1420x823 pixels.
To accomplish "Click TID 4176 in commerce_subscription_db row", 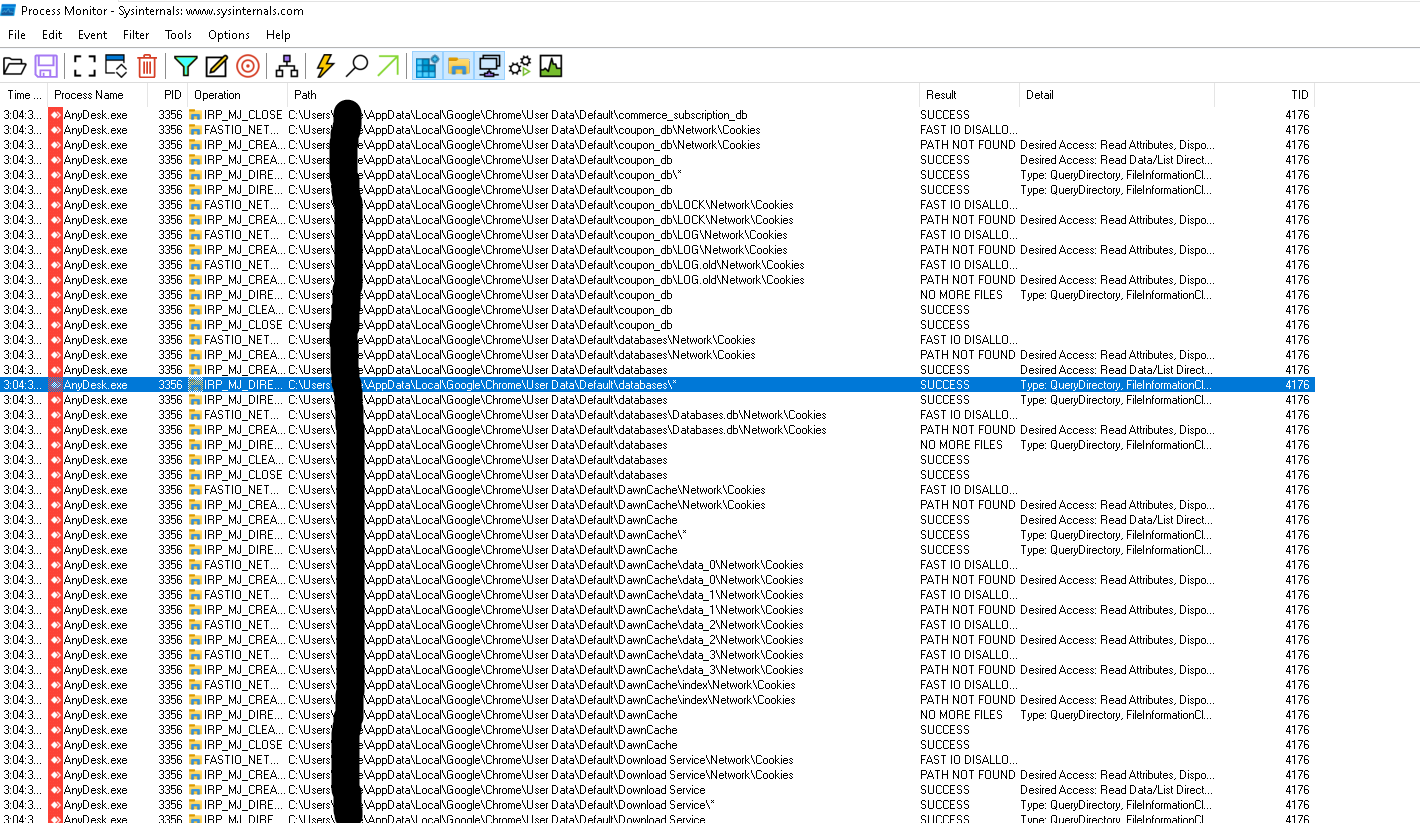I will tap(1297, 115).
